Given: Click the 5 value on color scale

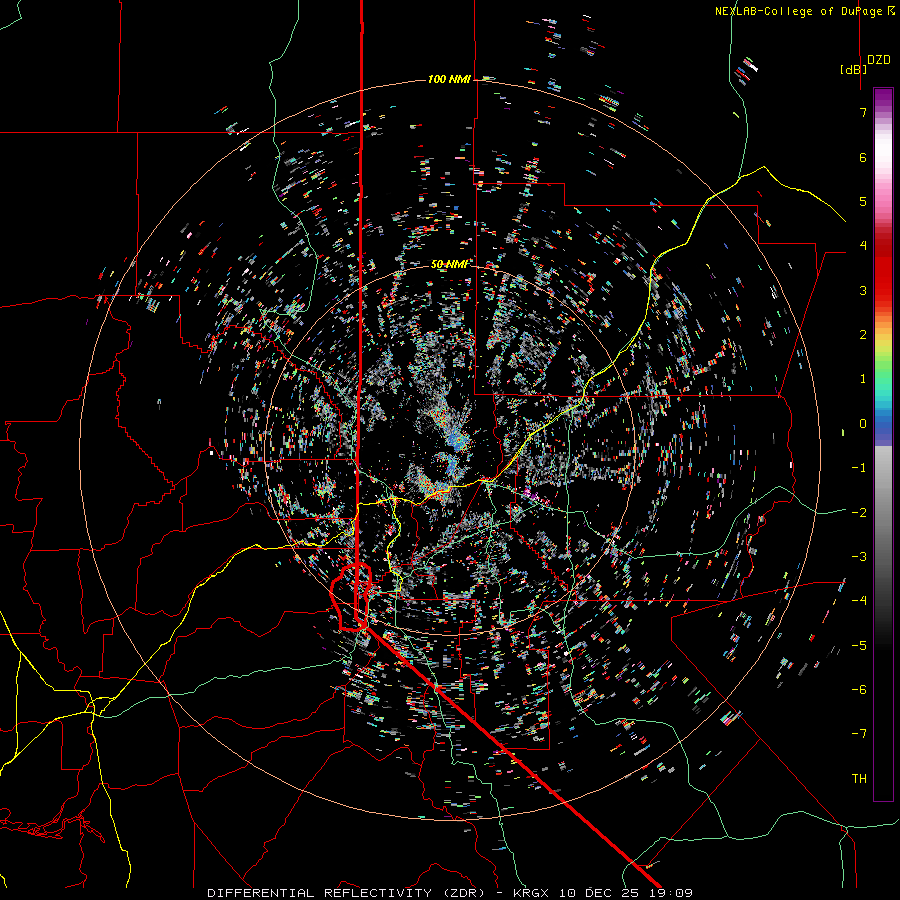Looking at the screenshot, I should pyautogui.click(x=863, y=201).
